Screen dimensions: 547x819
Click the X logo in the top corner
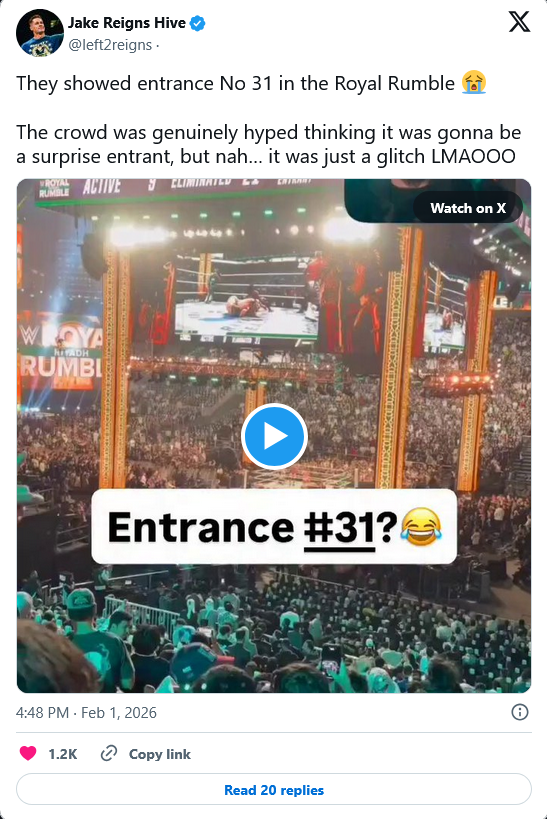(519, 22)
